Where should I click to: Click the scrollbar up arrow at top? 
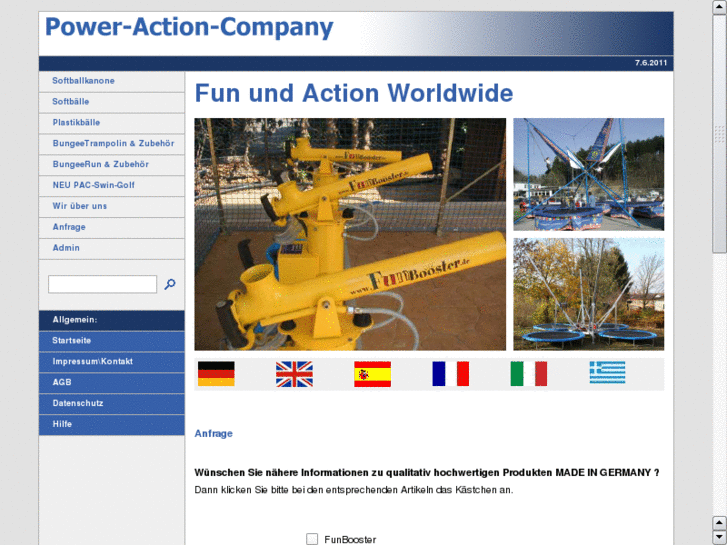[x=719, y=7]
